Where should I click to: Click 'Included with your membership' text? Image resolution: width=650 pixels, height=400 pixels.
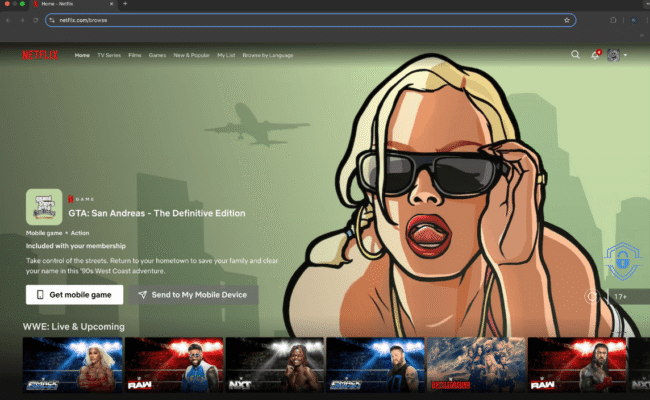pyautogui.click(x=76, y=246)
